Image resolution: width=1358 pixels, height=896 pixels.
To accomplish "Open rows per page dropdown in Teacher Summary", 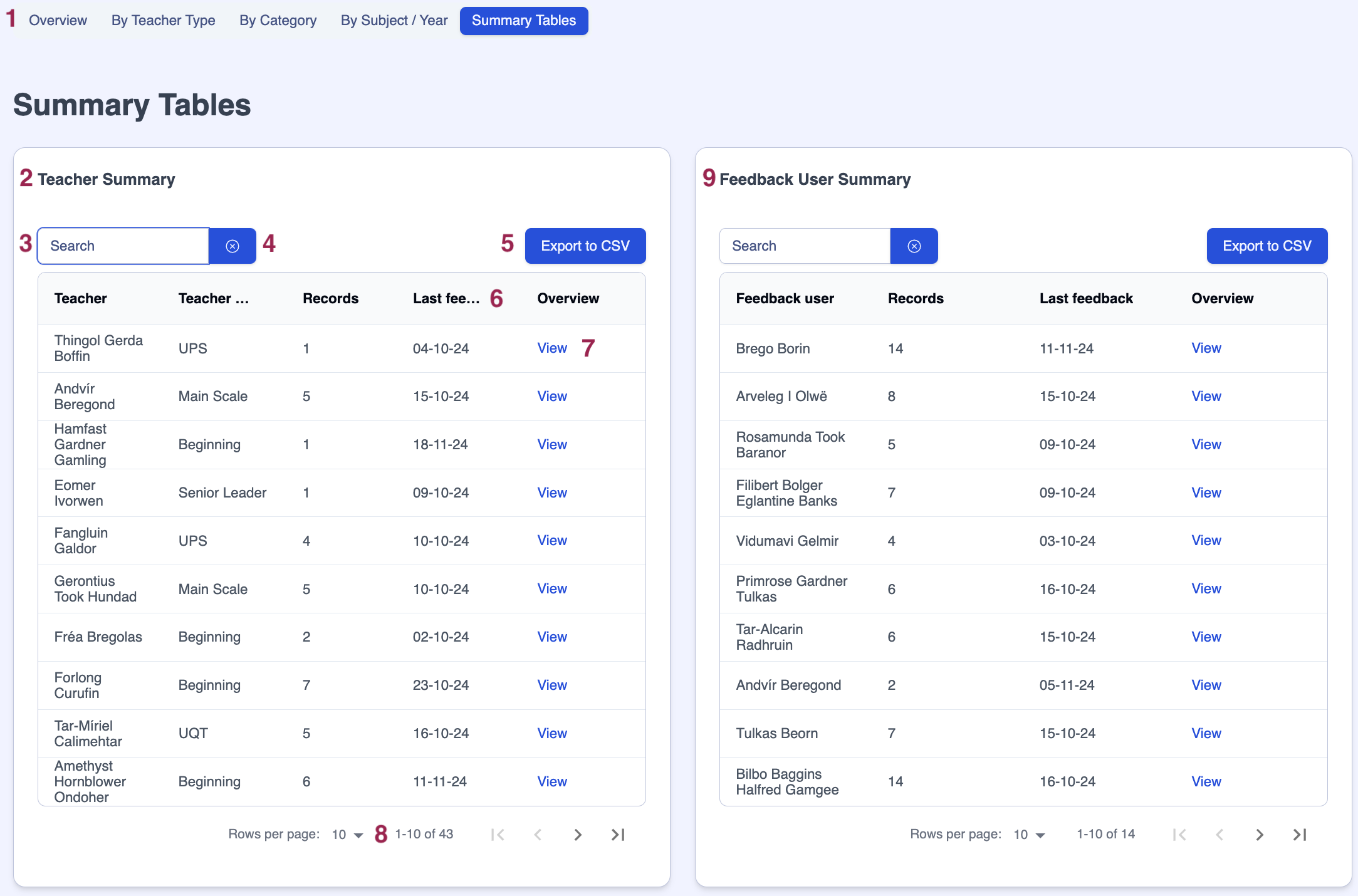I will [348, 835].
